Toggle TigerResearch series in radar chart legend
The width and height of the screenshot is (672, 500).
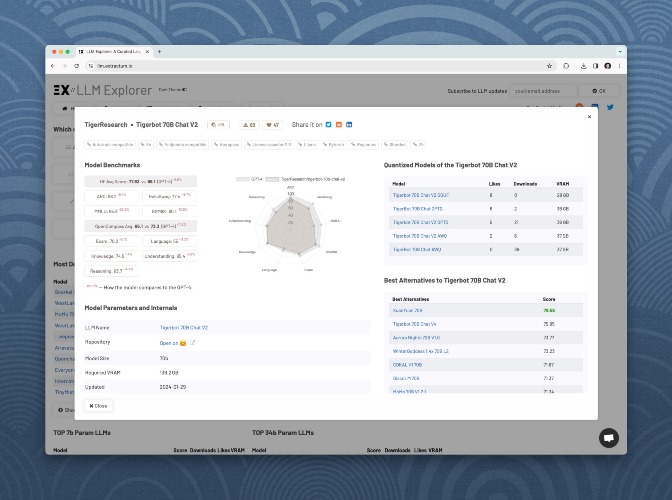tap(305, 179)
